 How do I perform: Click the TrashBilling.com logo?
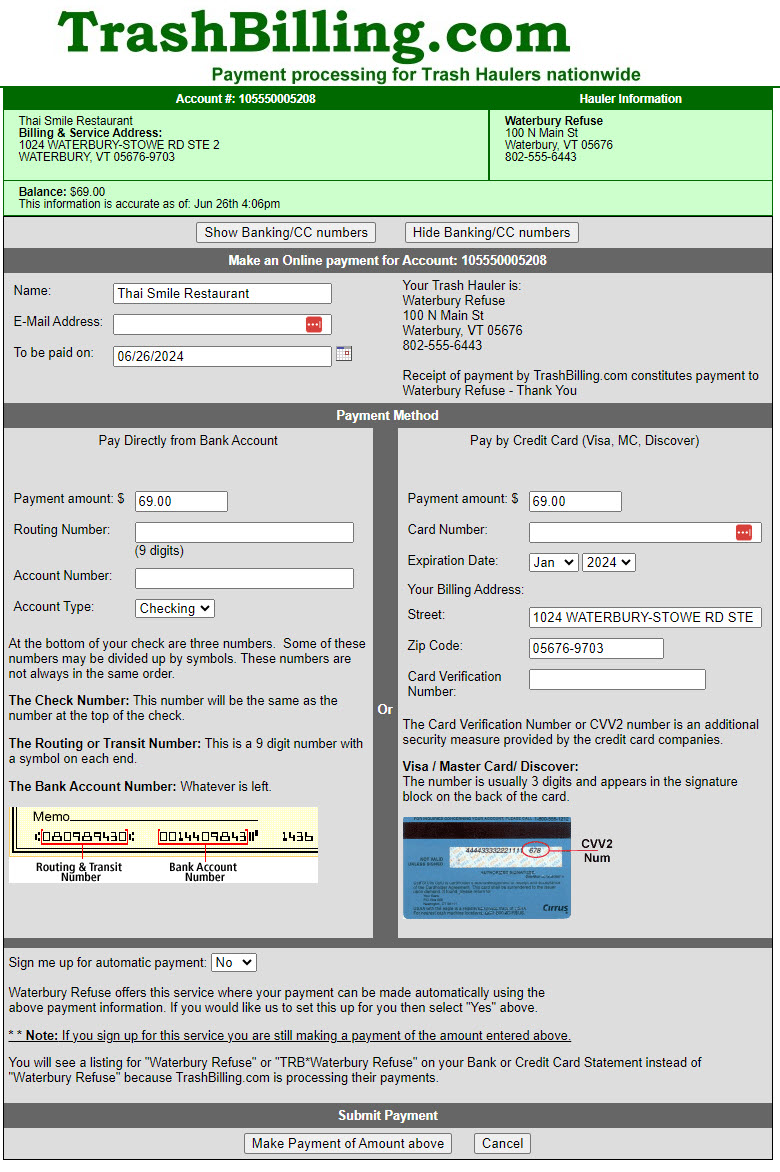(314, 35)
